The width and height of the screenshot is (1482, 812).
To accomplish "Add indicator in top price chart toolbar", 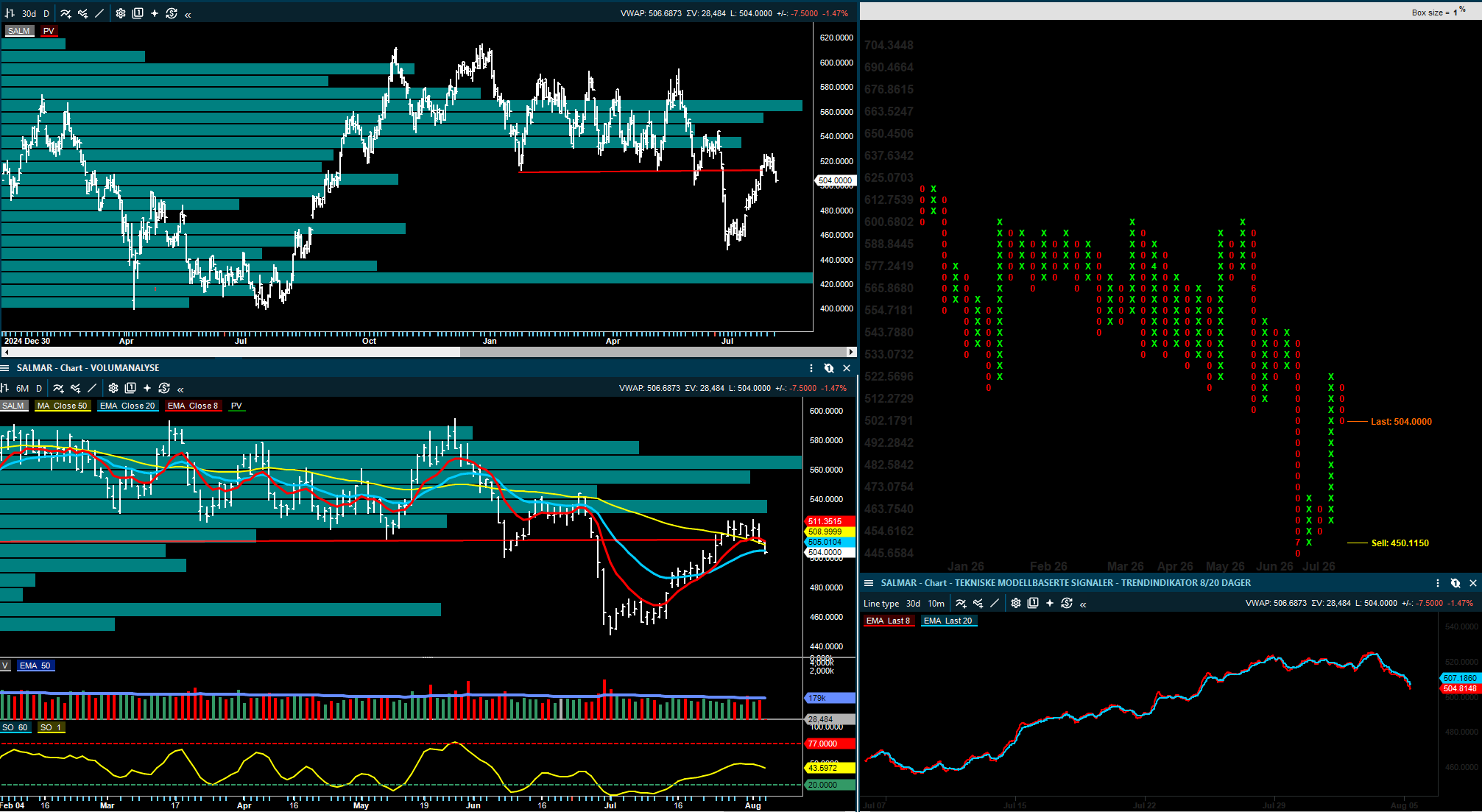I will pyautogui.click(x=66, y=13).
